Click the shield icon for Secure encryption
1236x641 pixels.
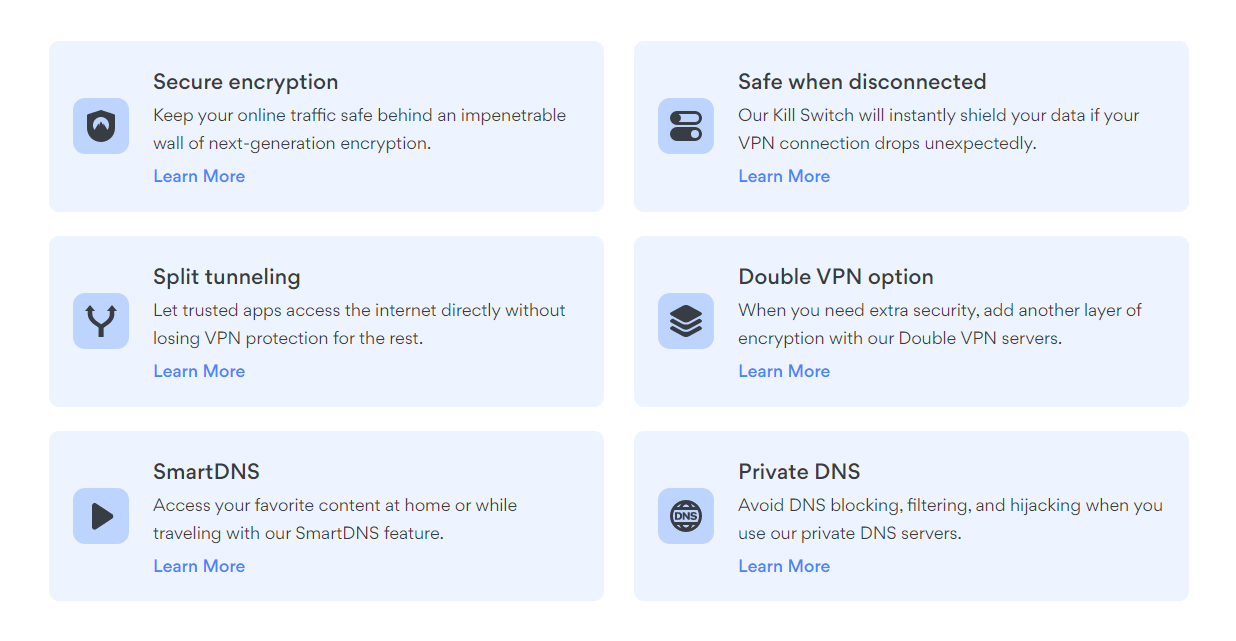101,126
